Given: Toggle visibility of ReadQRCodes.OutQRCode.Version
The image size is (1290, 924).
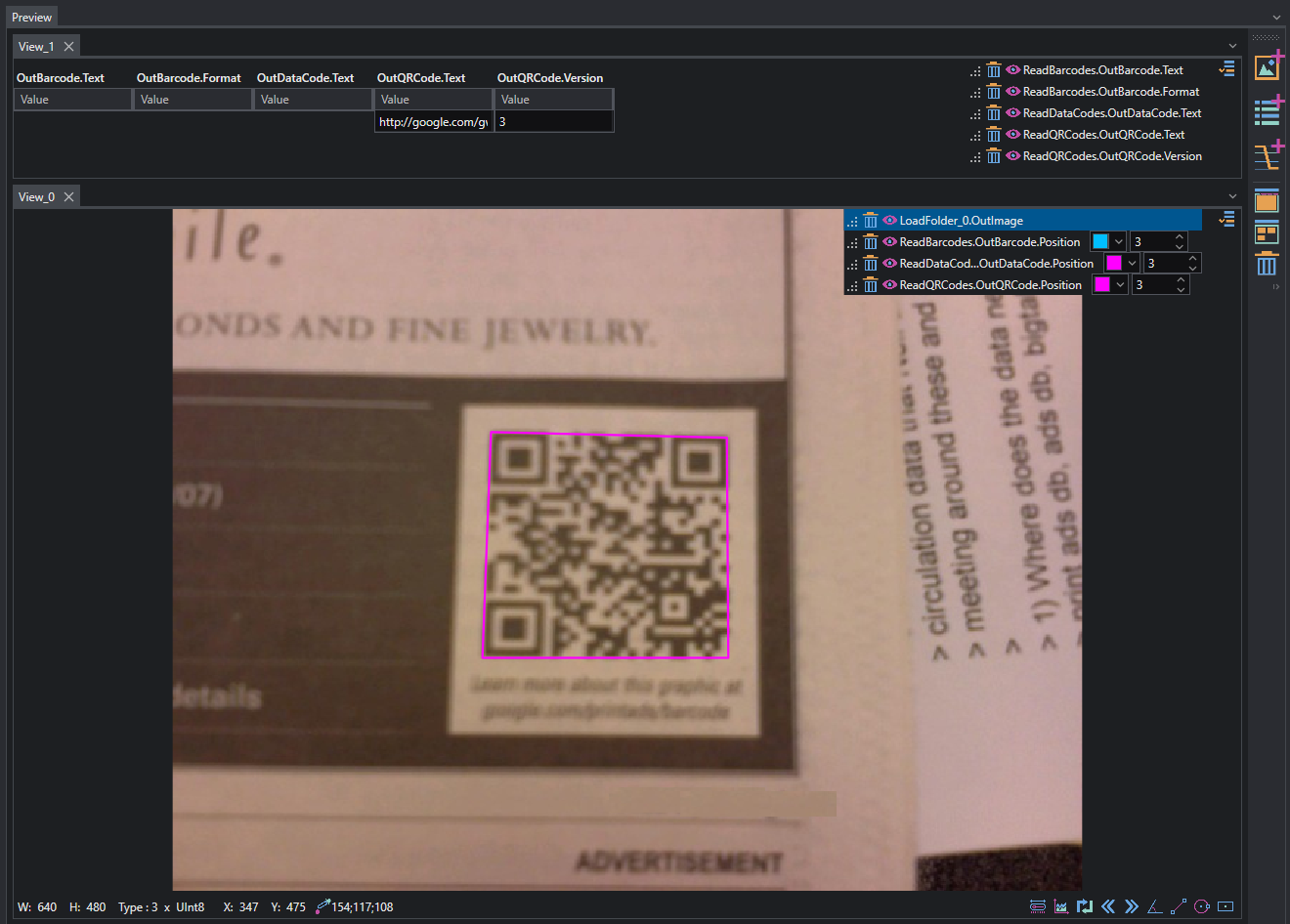Looking at the screenshot, I should click(1013, 156).
